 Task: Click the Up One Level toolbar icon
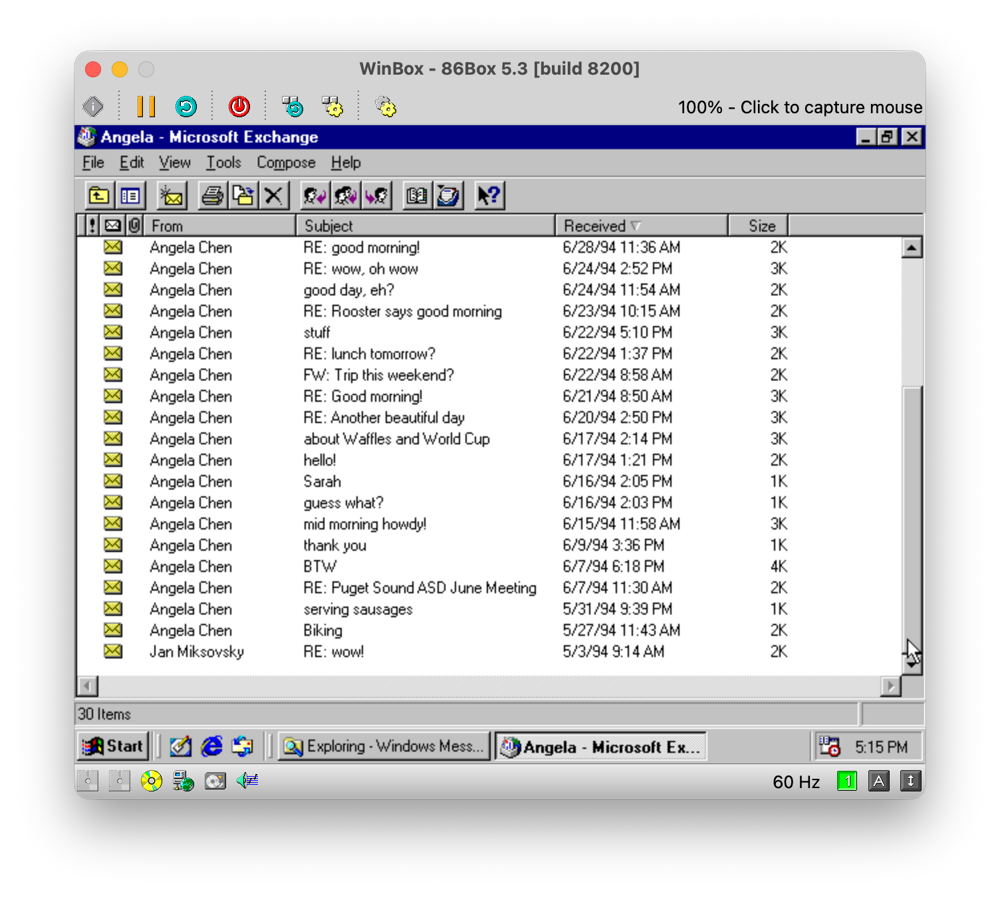coord(98,196)
